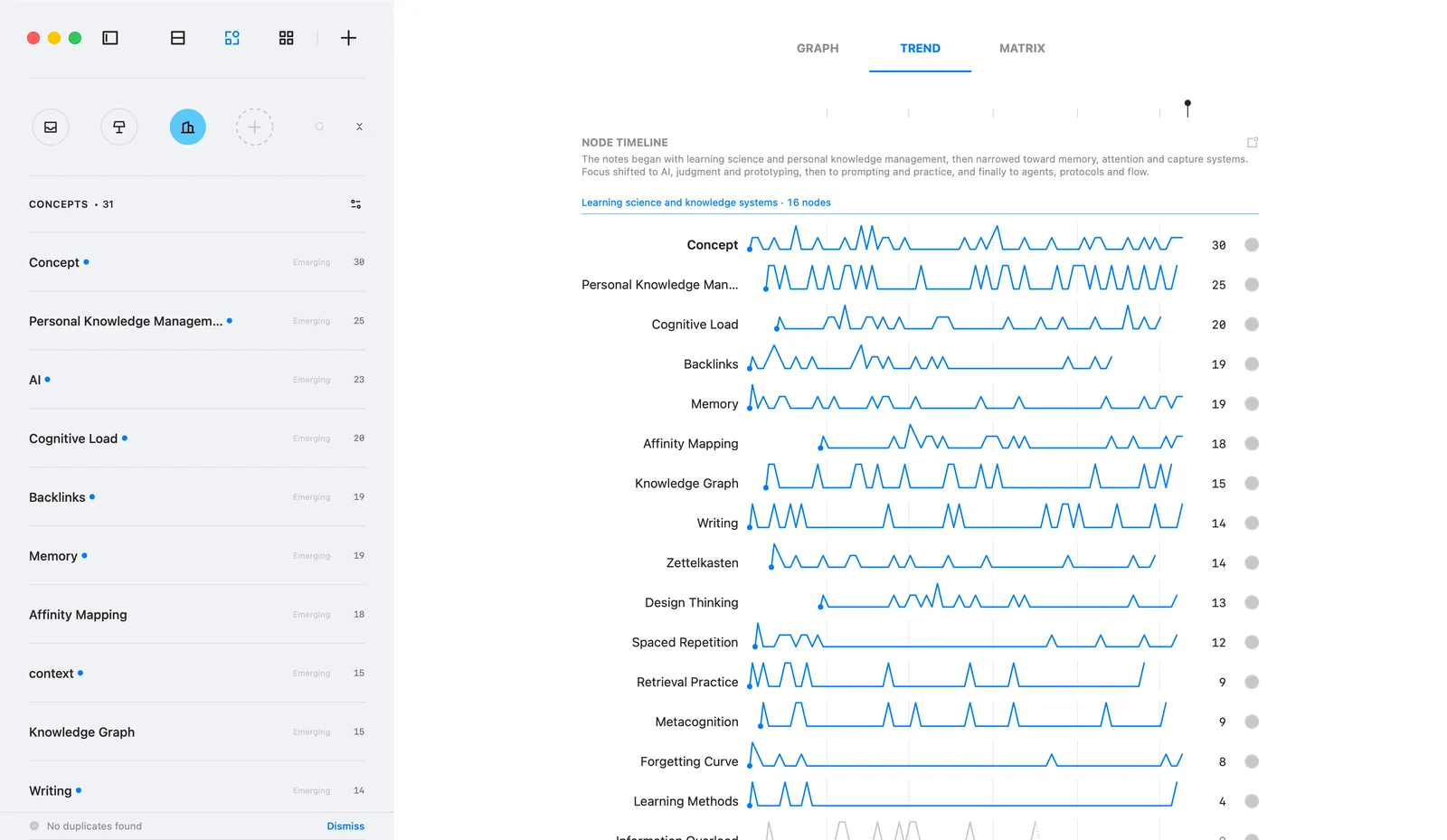The width and height of the screenshot is (1447, 840).
Task: Click the Metacognition trend label
Action: tap(696, 722)
